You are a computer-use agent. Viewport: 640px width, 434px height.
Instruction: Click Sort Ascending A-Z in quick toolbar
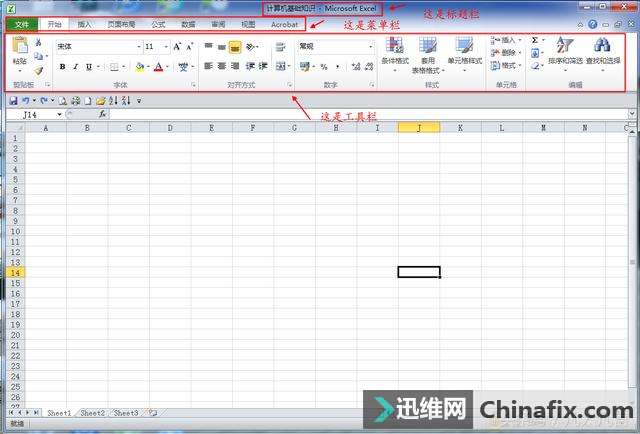click(113, 100)
